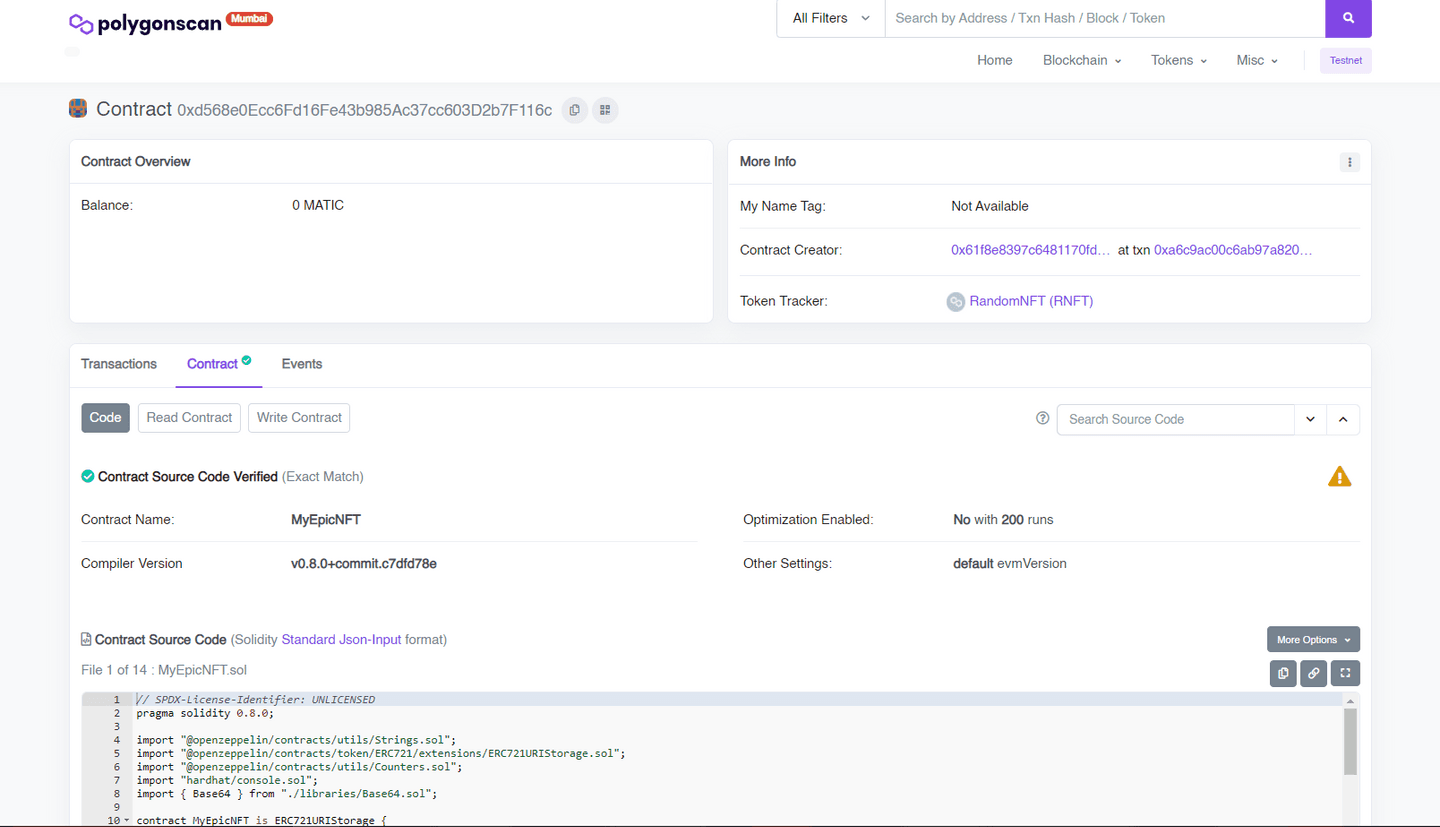This screenshot has height=827, width=1440.
Task: Click the Testnet button
Action: (x=1345, y=60)
